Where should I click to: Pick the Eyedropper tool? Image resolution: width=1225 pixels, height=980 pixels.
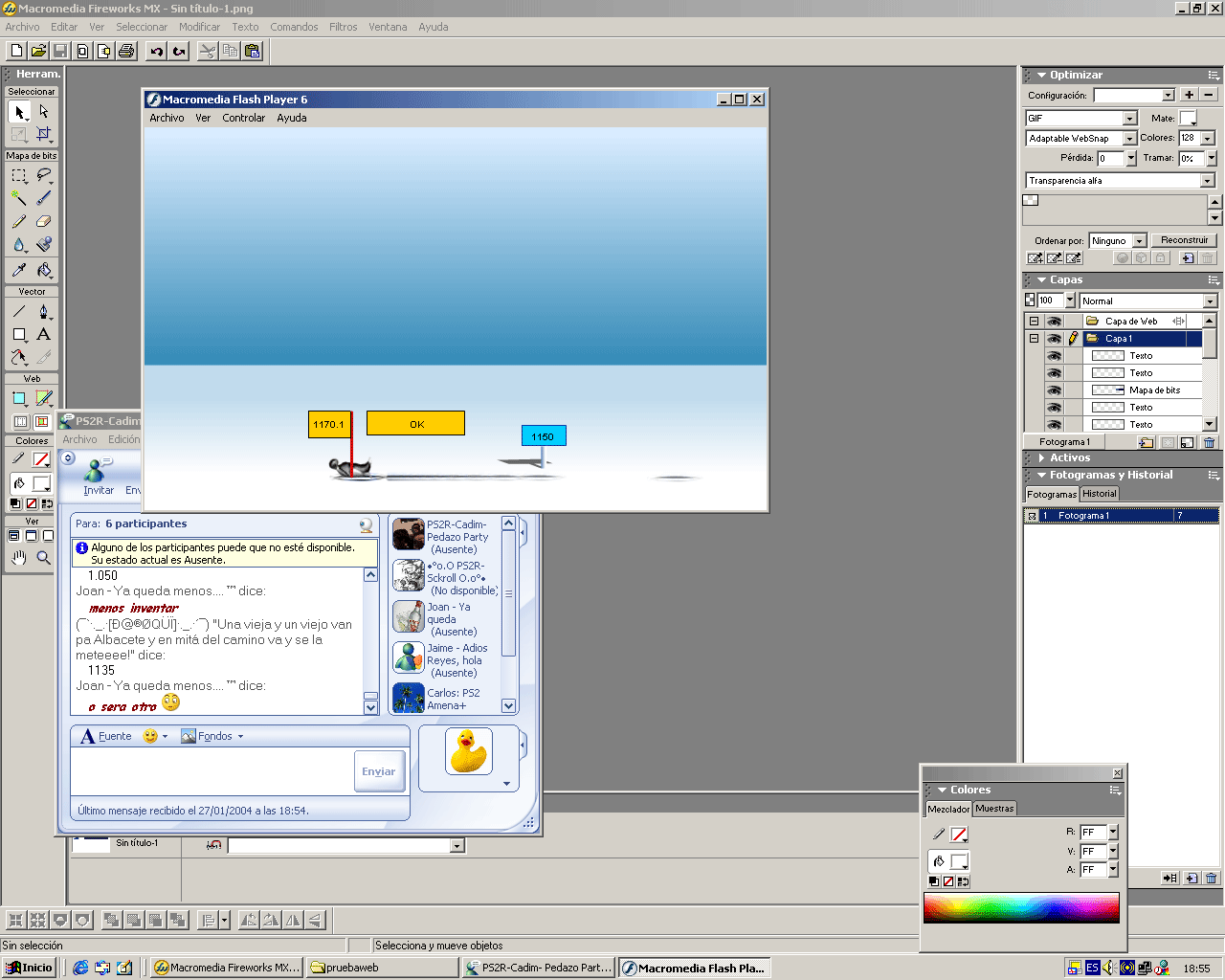click(19, 270)
